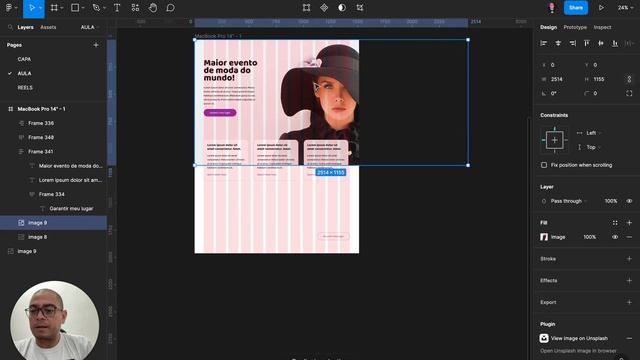This screenshot has width=640, height=360.
Task: Switch to the Layers tab
Action: (x=25, y=27)
